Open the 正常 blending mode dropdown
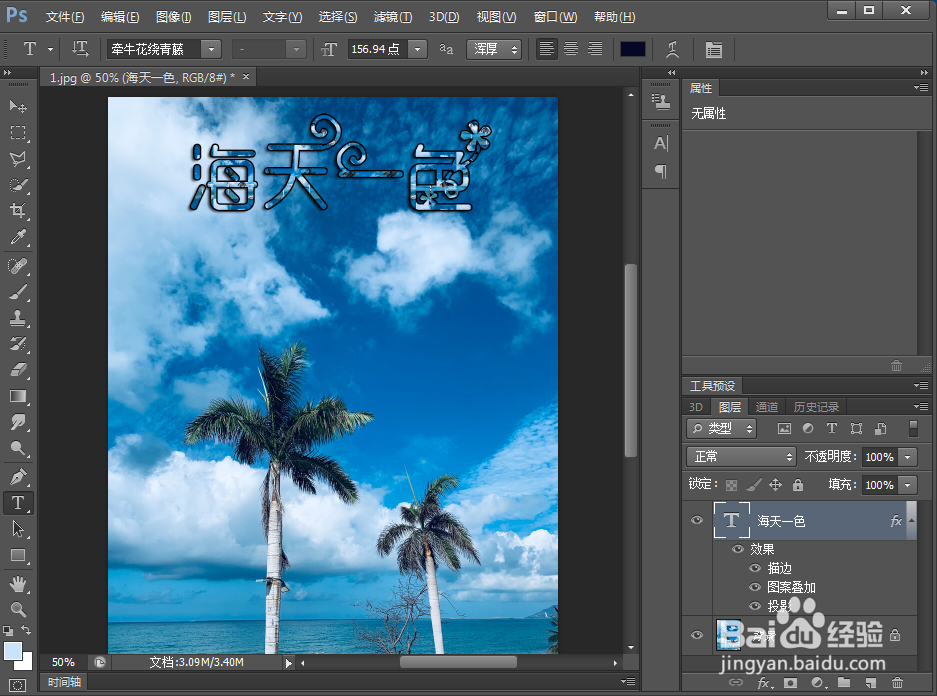The height and width of the screenshot is (696, 937). [740, 456]
